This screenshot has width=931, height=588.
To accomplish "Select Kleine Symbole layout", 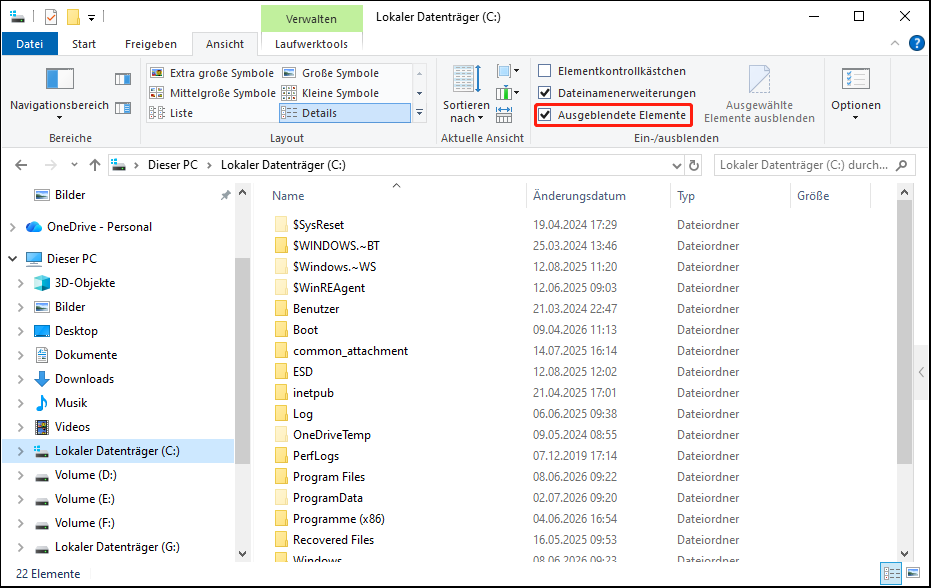I will pyautogui.click(x=331, y=93).
